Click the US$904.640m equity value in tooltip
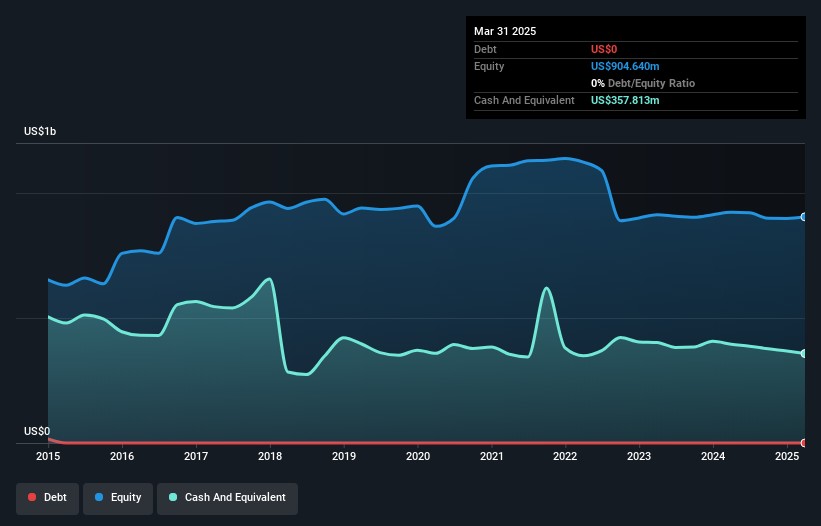821x526 pixels. click(x=625, y=66)
